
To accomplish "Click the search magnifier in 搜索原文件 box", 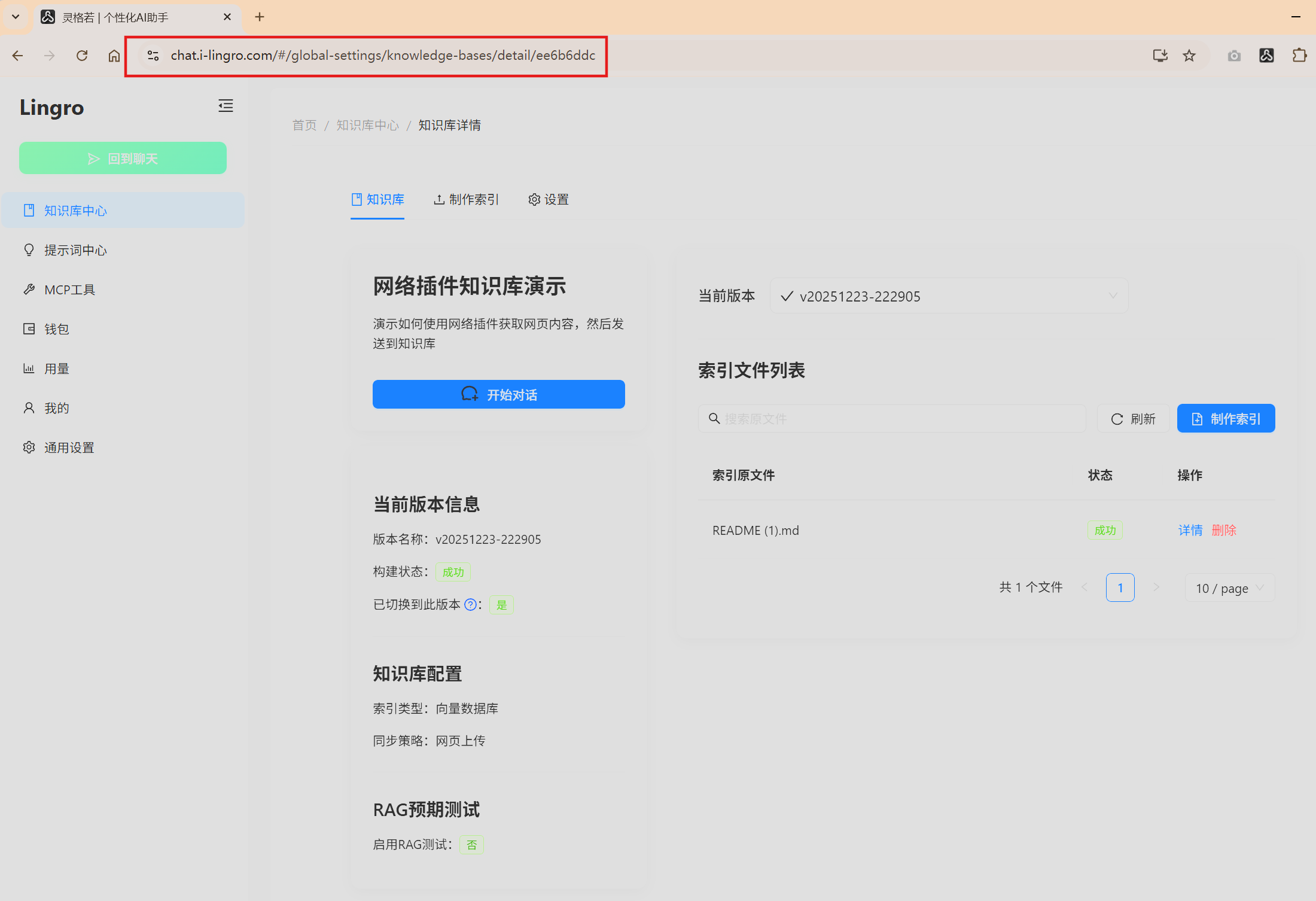I will pyautogui.click(x=714, y=418).
